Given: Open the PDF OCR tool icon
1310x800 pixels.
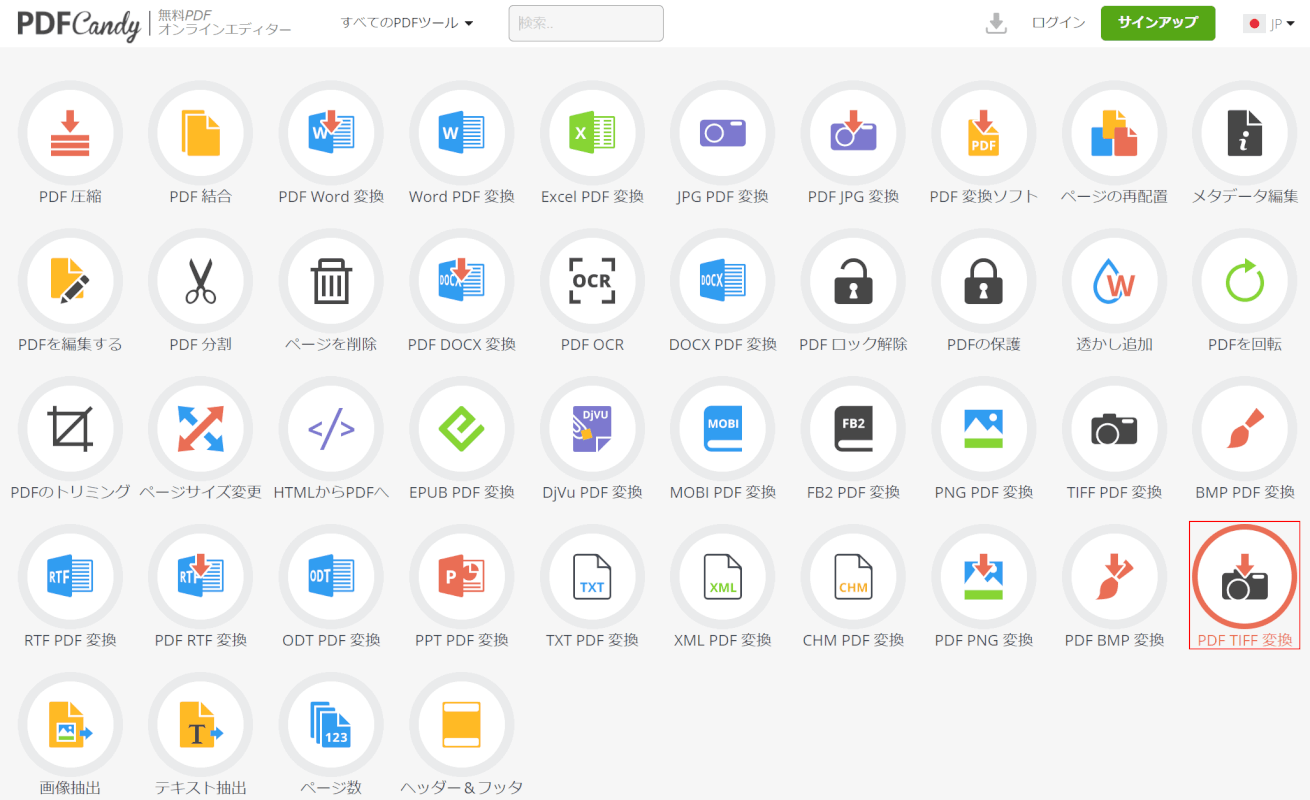Looking at the screenshot, I should point(592,281).
